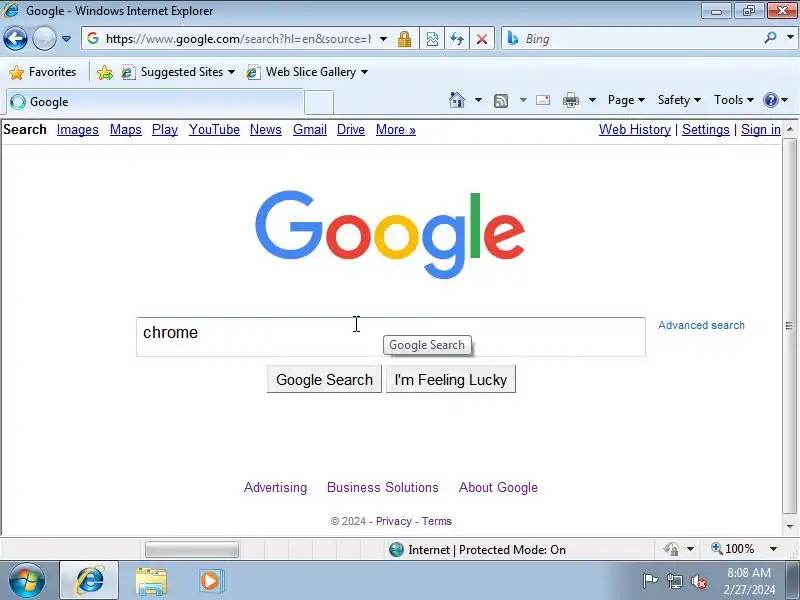
Task: Refresh the page with the Refresh icon
Action: [457, 39]
